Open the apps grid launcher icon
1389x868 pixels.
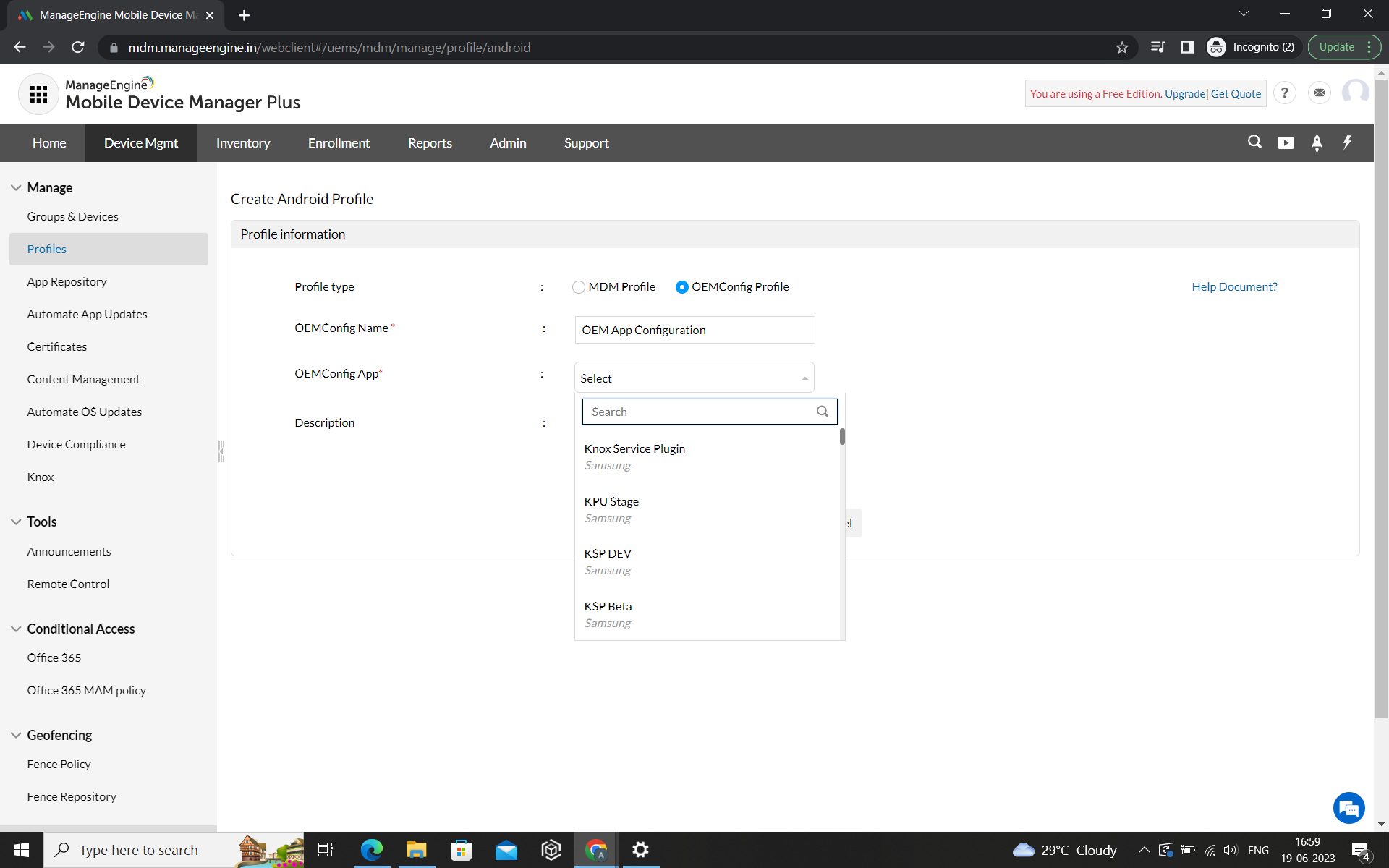pyautogui.click(x=38, y=94)
